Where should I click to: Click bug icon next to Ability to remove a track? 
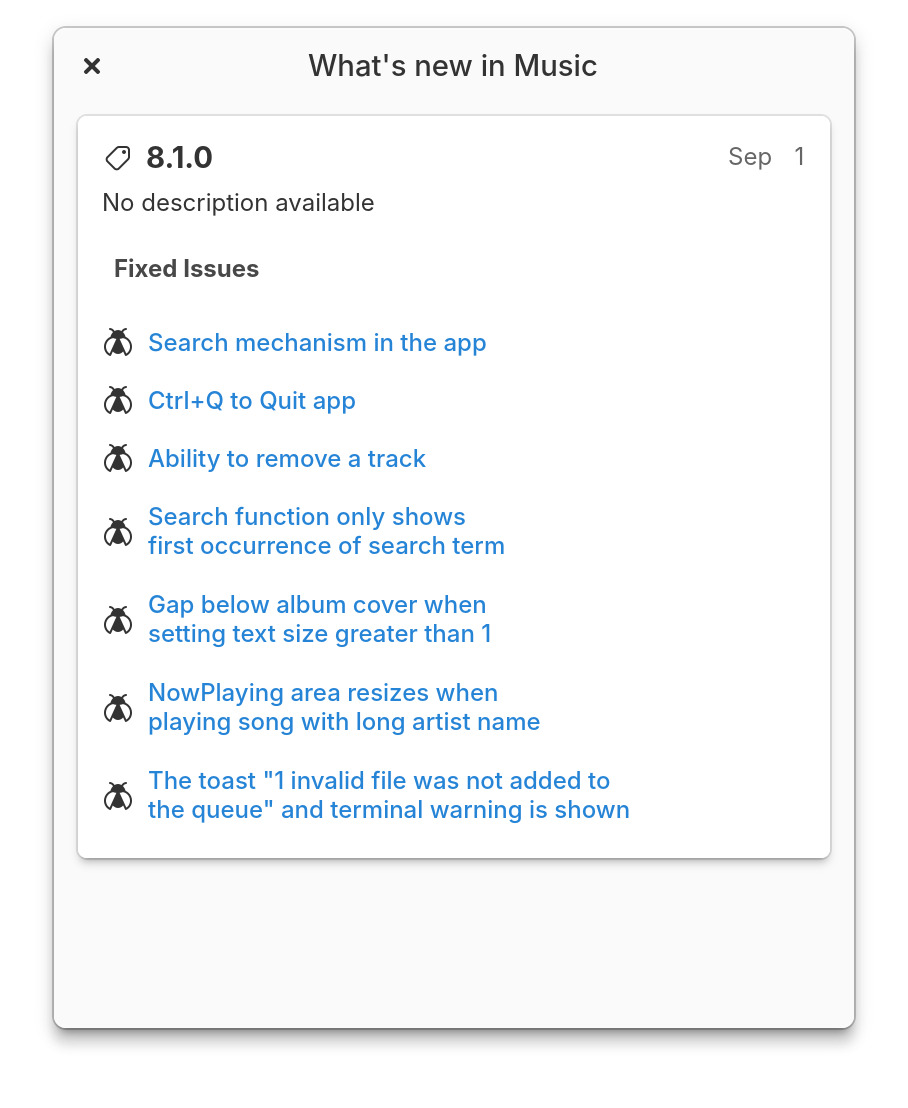click(118, 459)
